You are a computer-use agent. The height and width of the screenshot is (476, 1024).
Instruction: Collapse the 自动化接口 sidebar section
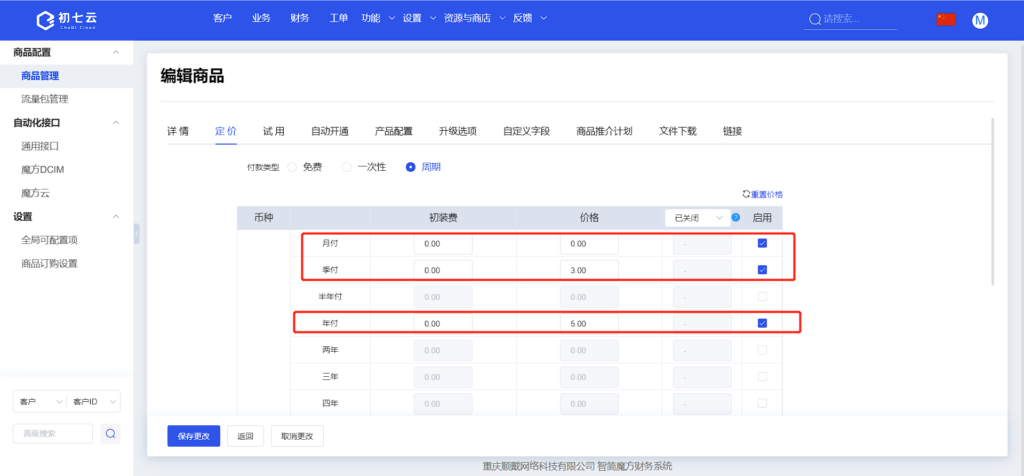pyautogui.click(x=116, y=123)
